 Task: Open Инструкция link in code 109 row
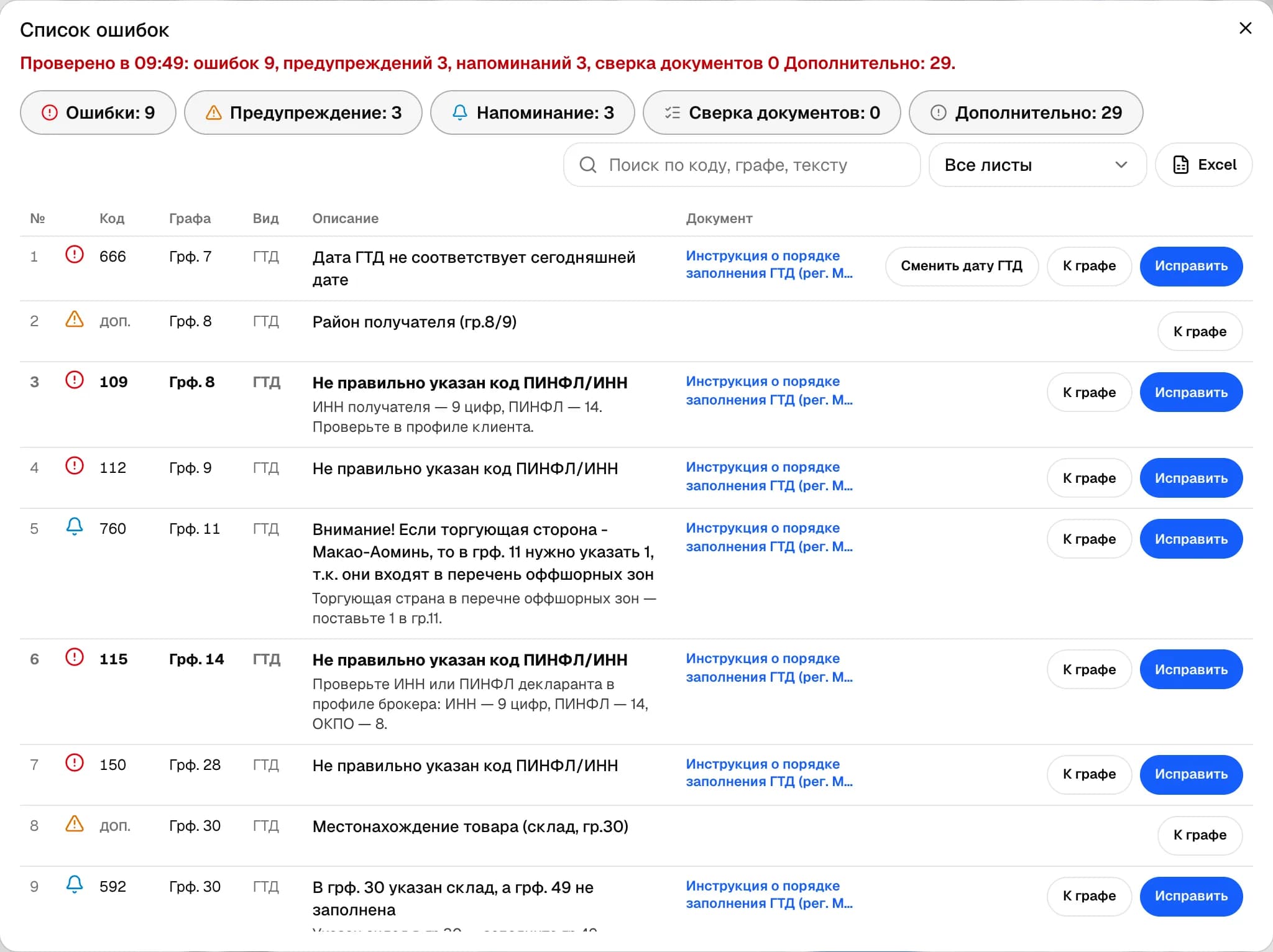coord(769,391)
